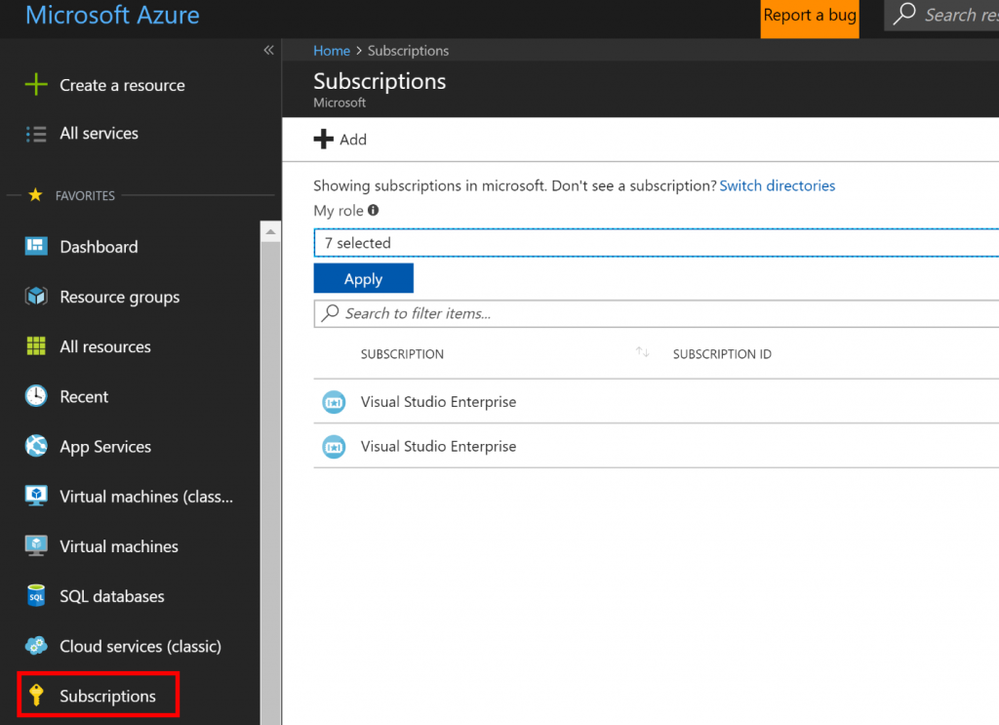Open the Recent clock icon

tap(36, 396)
